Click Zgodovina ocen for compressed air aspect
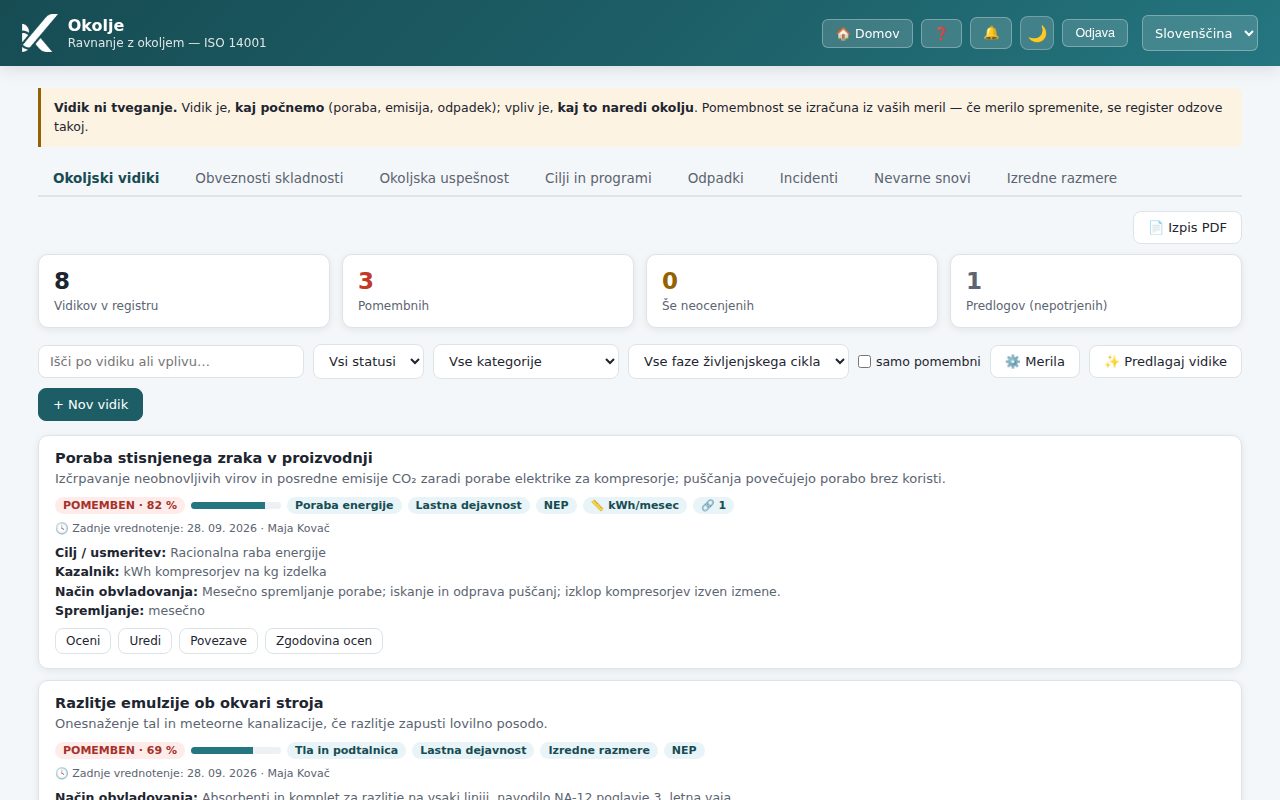1280x800 pixels. 324,641
